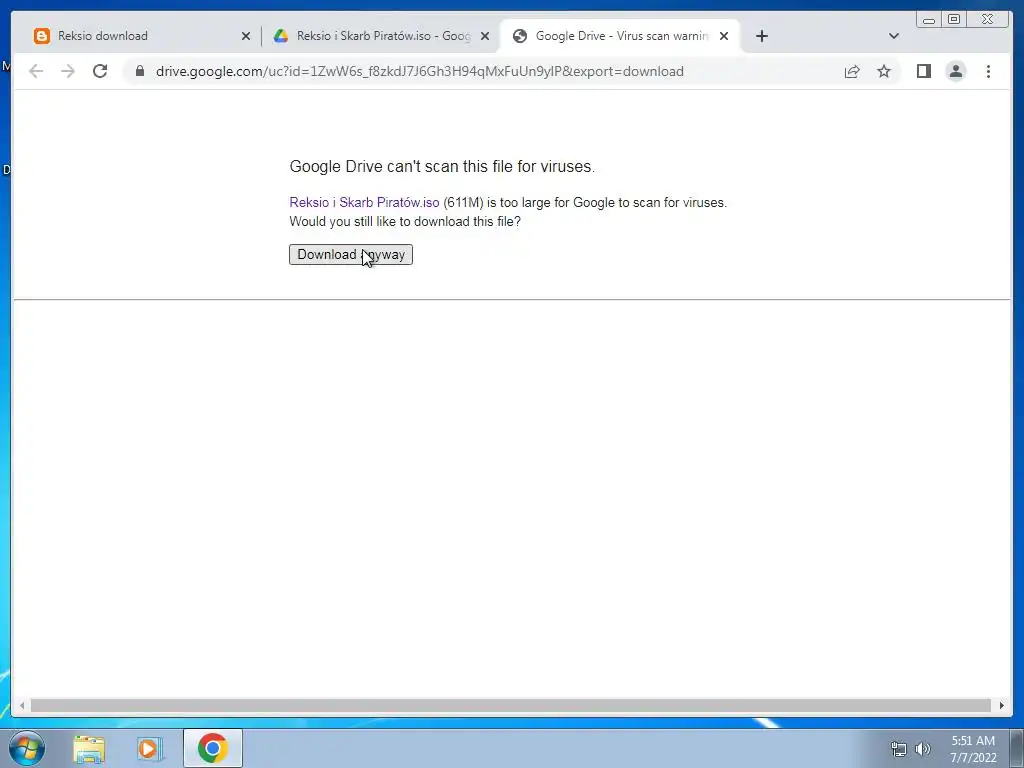Open the network tray icon
This screenshot has height=768, width=1024.
899,750
